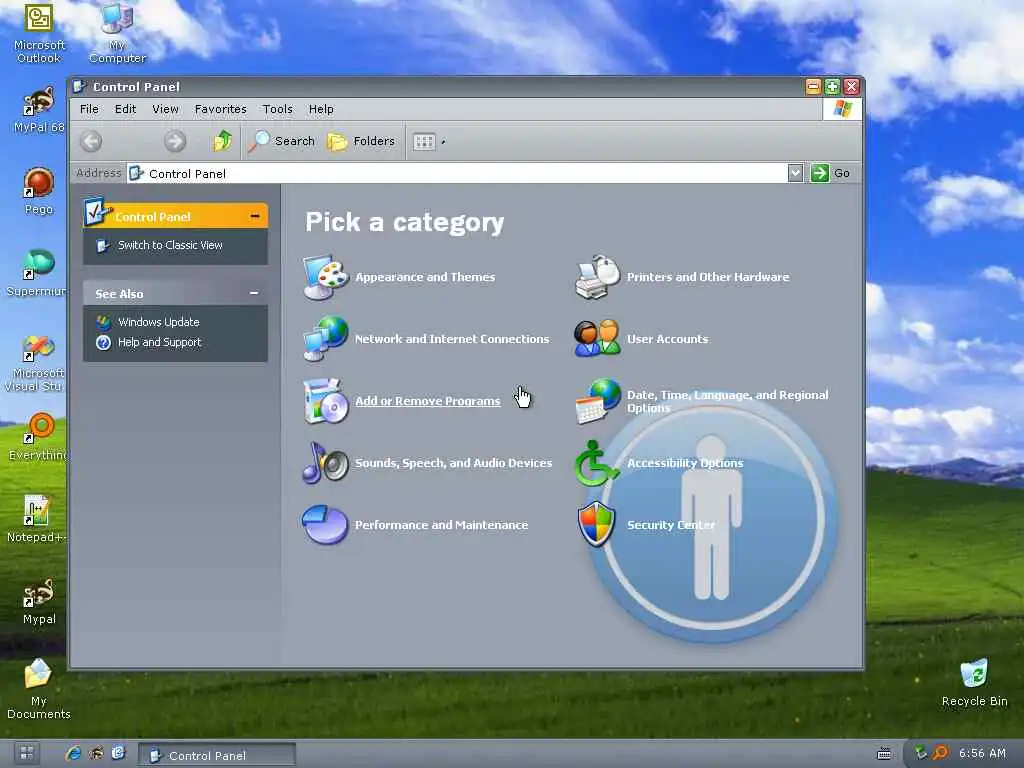Collapse the Control Panel sidebar section

[255, 216]
